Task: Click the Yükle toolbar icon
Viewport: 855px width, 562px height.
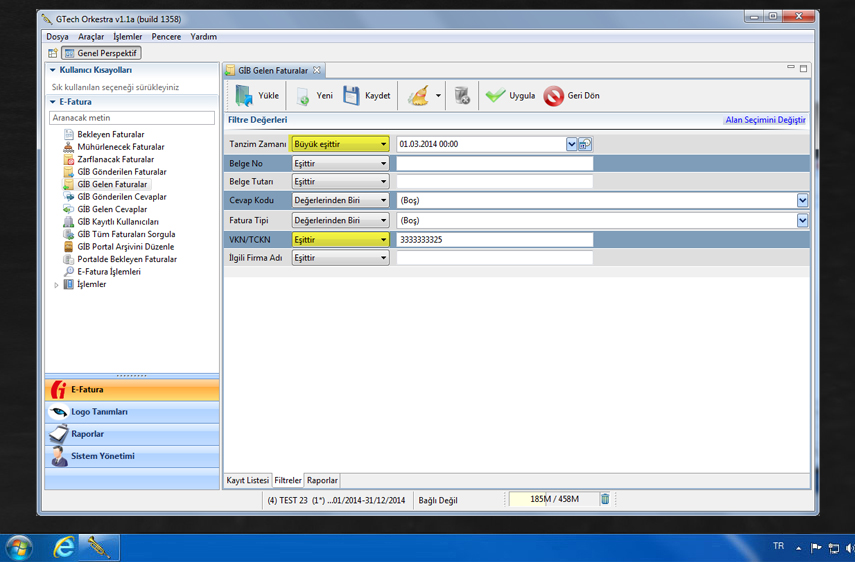Action: click(x=244, y=95)
